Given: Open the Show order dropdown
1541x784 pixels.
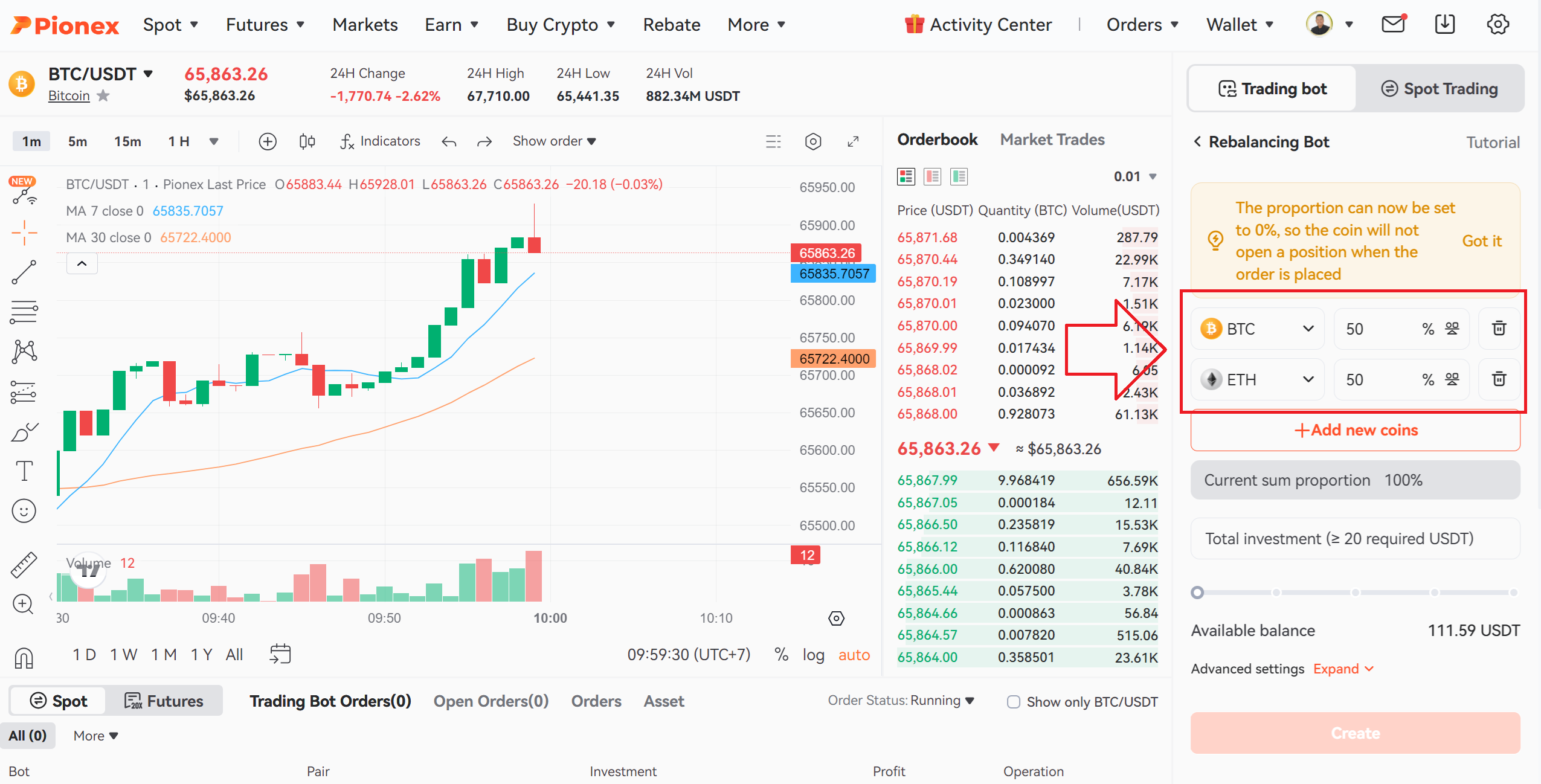Looking at the screenshot, I should pos(555,141).
